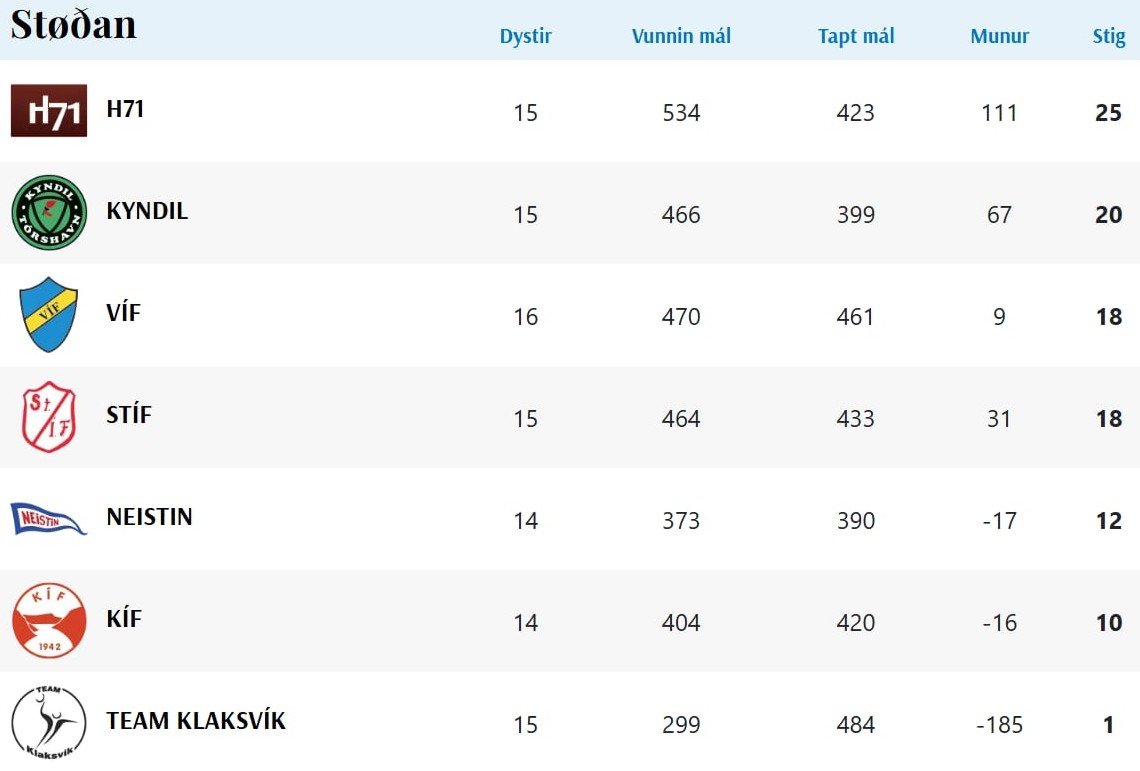Open the KYNDIL team name link
The width and height of the screenshot is (1140, 771).
click(x=147, y=211)
